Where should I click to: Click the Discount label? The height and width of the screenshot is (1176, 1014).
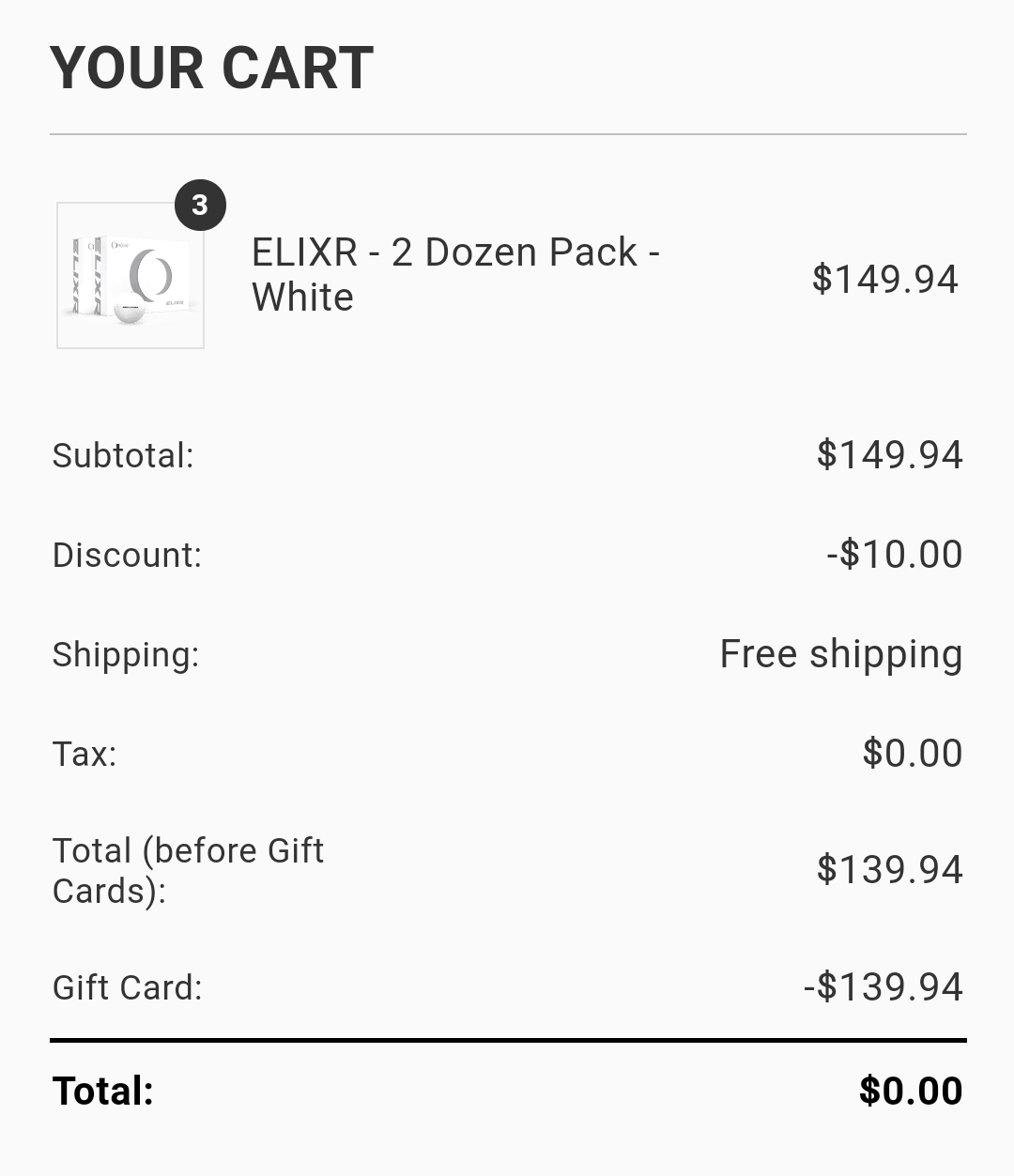click(x=127, y=555)
